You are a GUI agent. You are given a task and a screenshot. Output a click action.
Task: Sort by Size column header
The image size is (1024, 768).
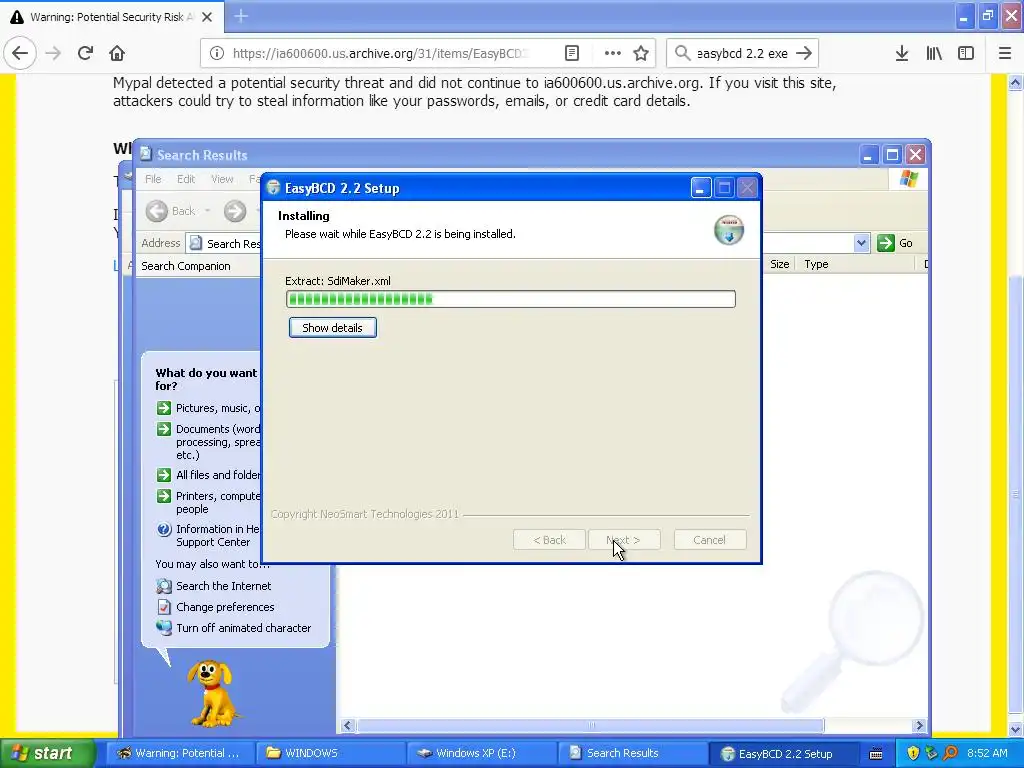pos(780,264)
